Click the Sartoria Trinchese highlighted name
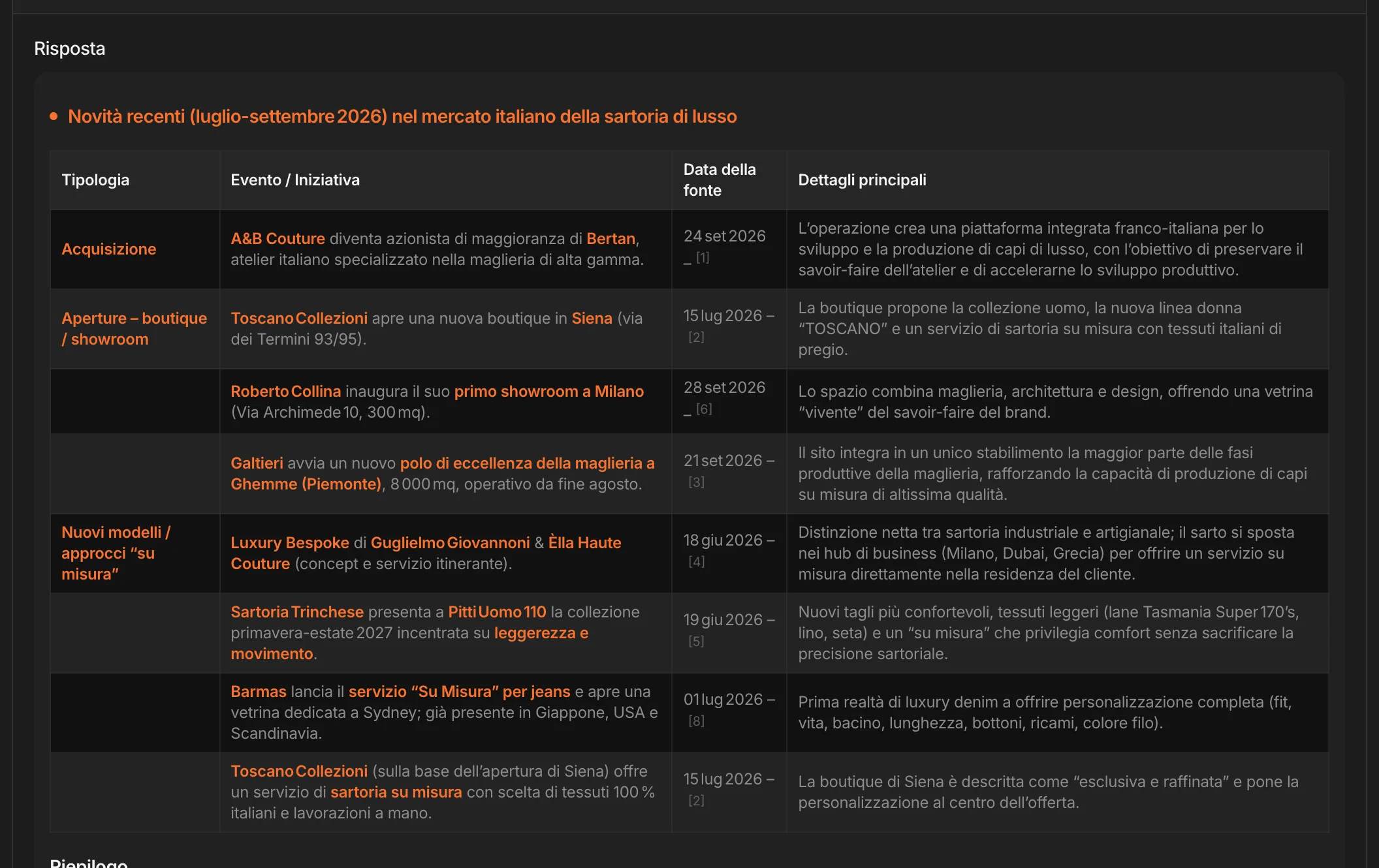 tap(296, 612)
